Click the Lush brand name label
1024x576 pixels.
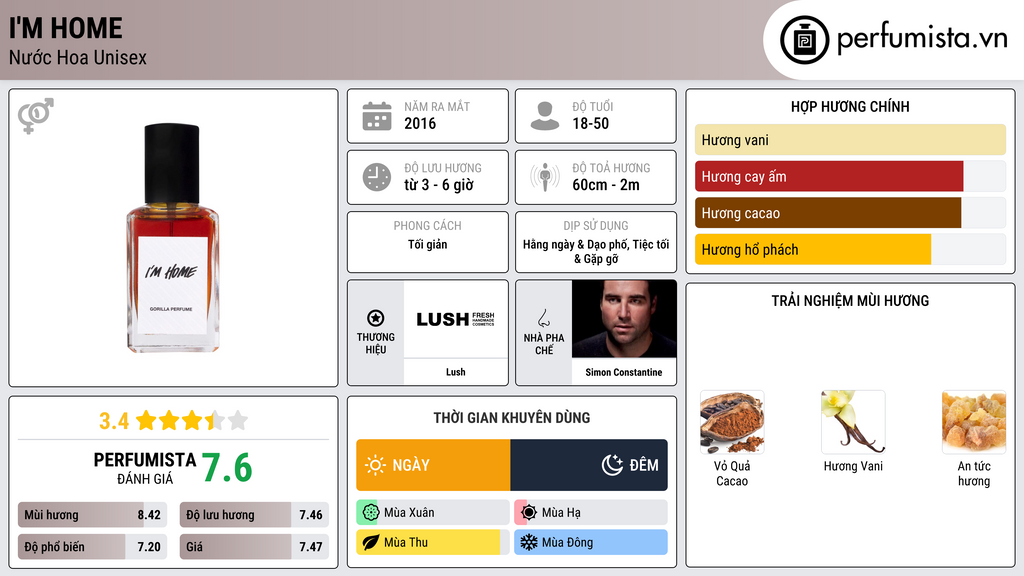point(456,372)
